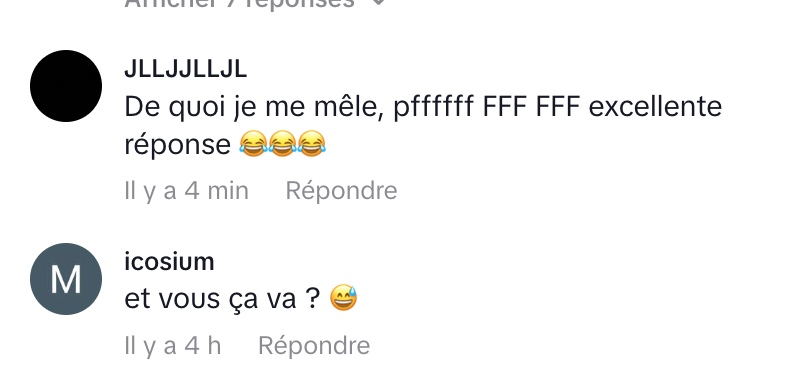Click the "pffffff FFF FFF" text
The height and width of the screenshot is (370, 786).
pyautogui.click(x=487, y=107)
